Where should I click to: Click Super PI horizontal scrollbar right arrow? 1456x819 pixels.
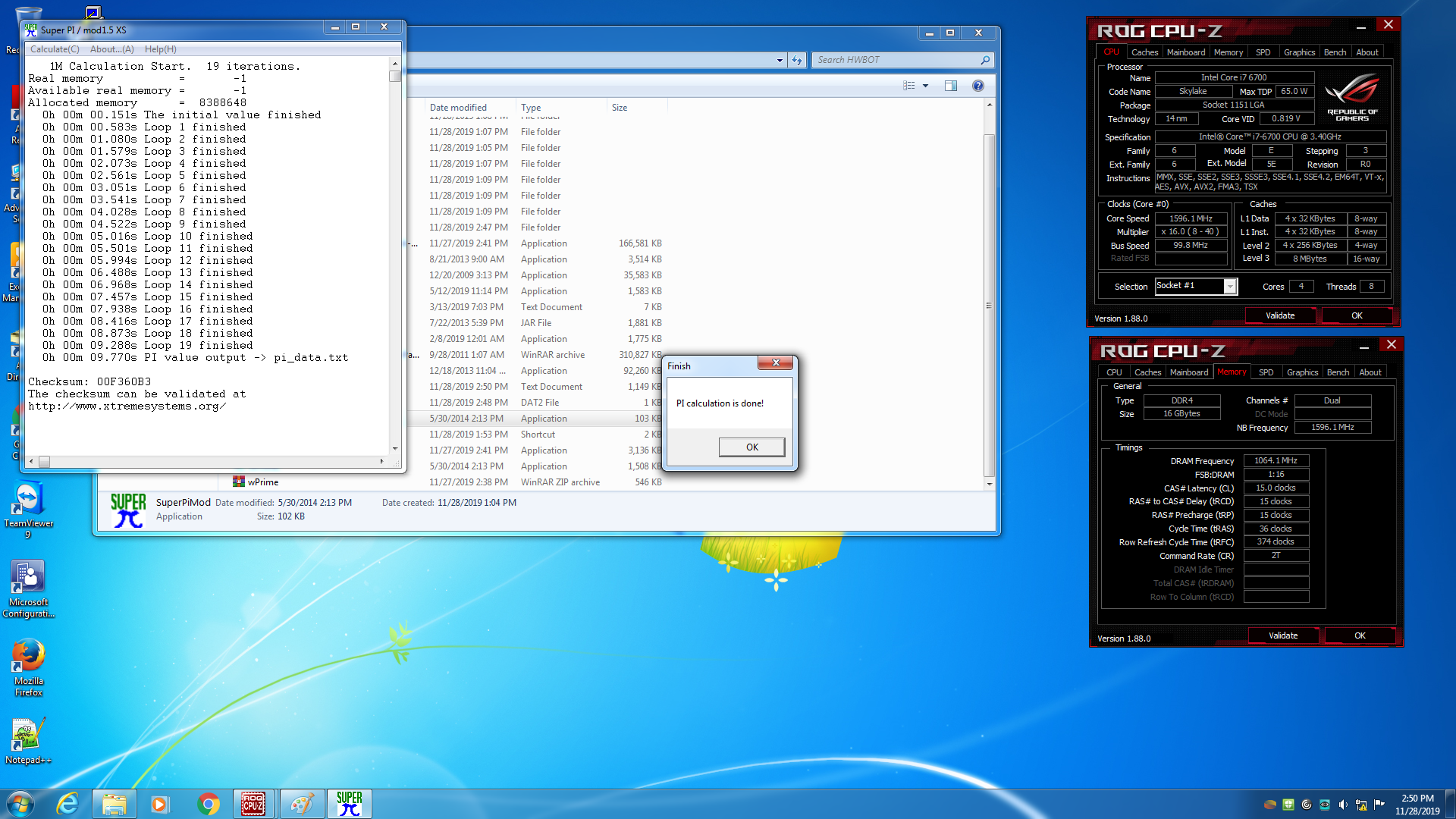tap(381, 461)
